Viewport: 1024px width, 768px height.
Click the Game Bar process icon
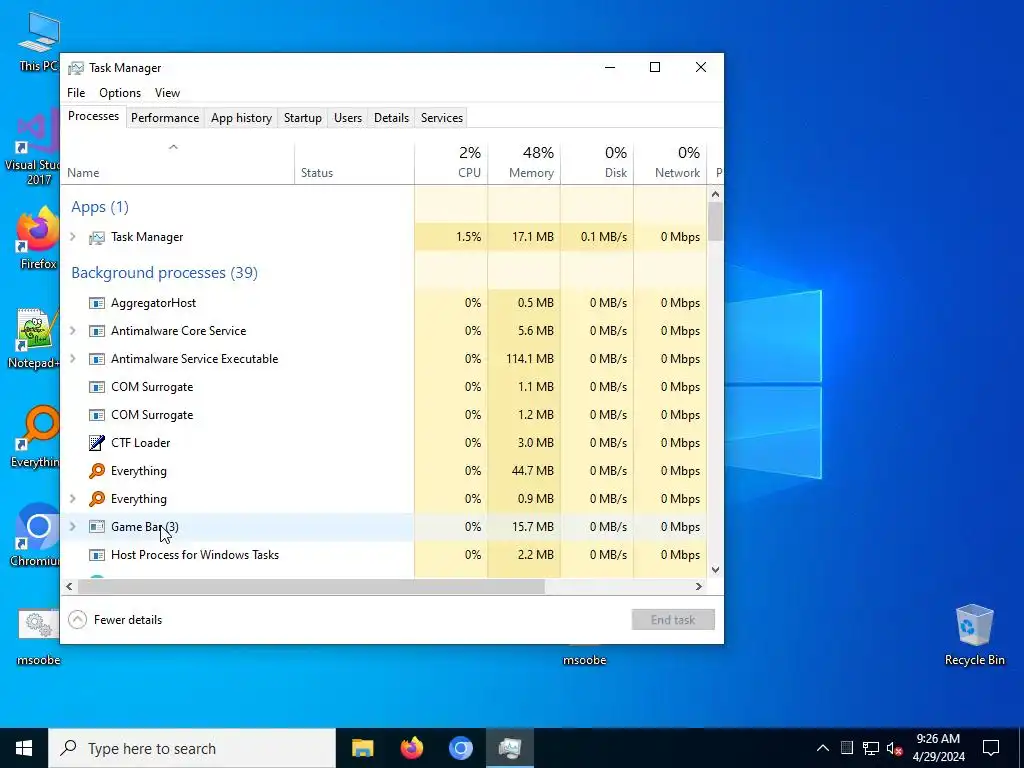click(97, 527)
